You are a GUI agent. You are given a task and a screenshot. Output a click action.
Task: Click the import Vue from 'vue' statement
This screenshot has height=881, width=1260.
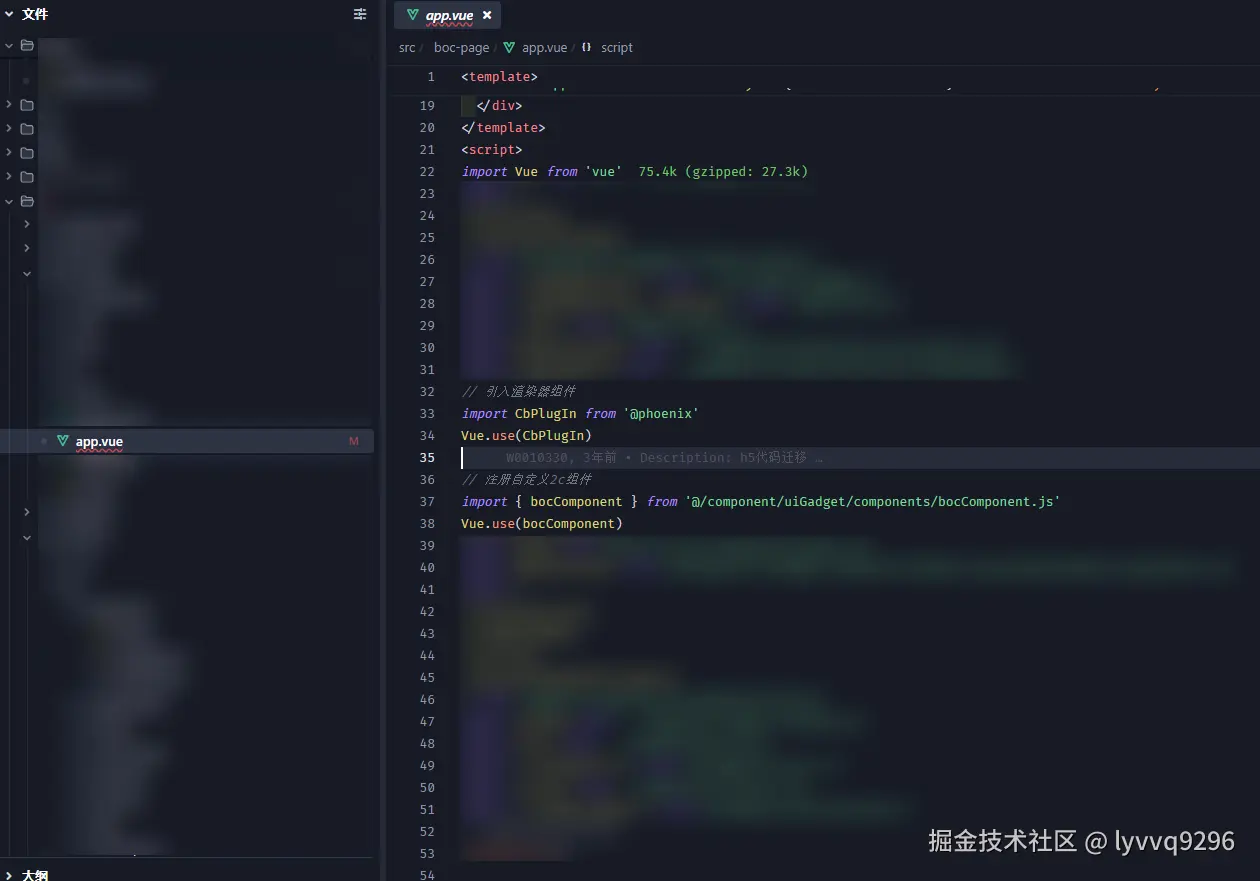pyautogui.click(x=541, y=171)
